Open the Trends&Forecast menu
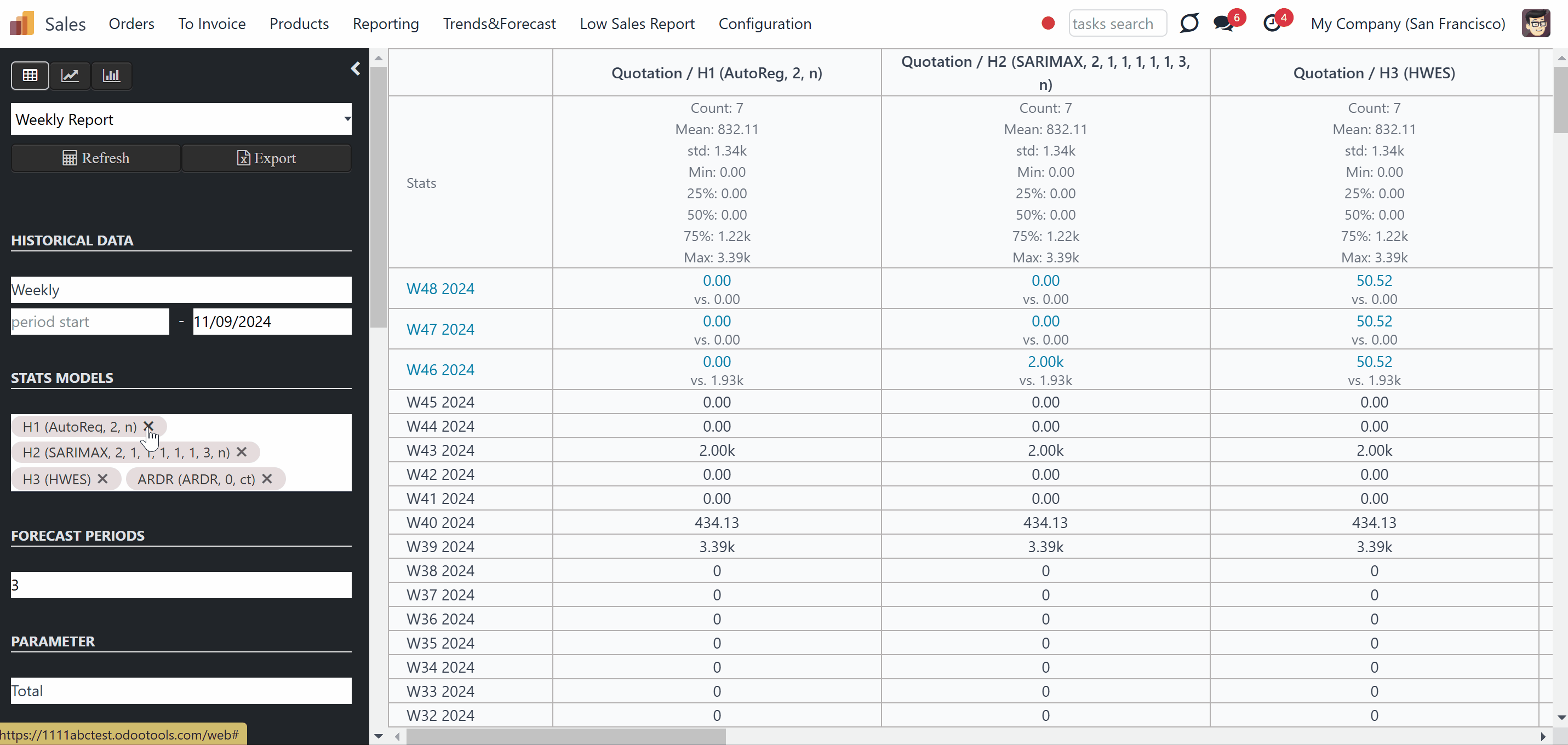1568x745 pixels. pos(499,24)
